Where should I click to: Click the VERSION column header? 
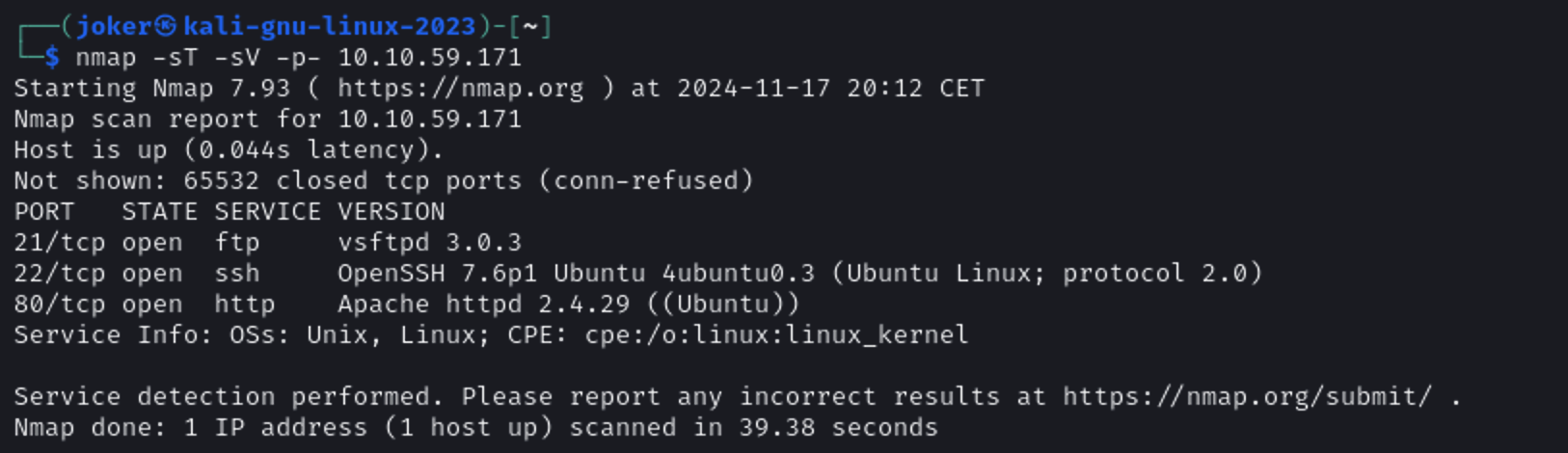click(391, 211)
